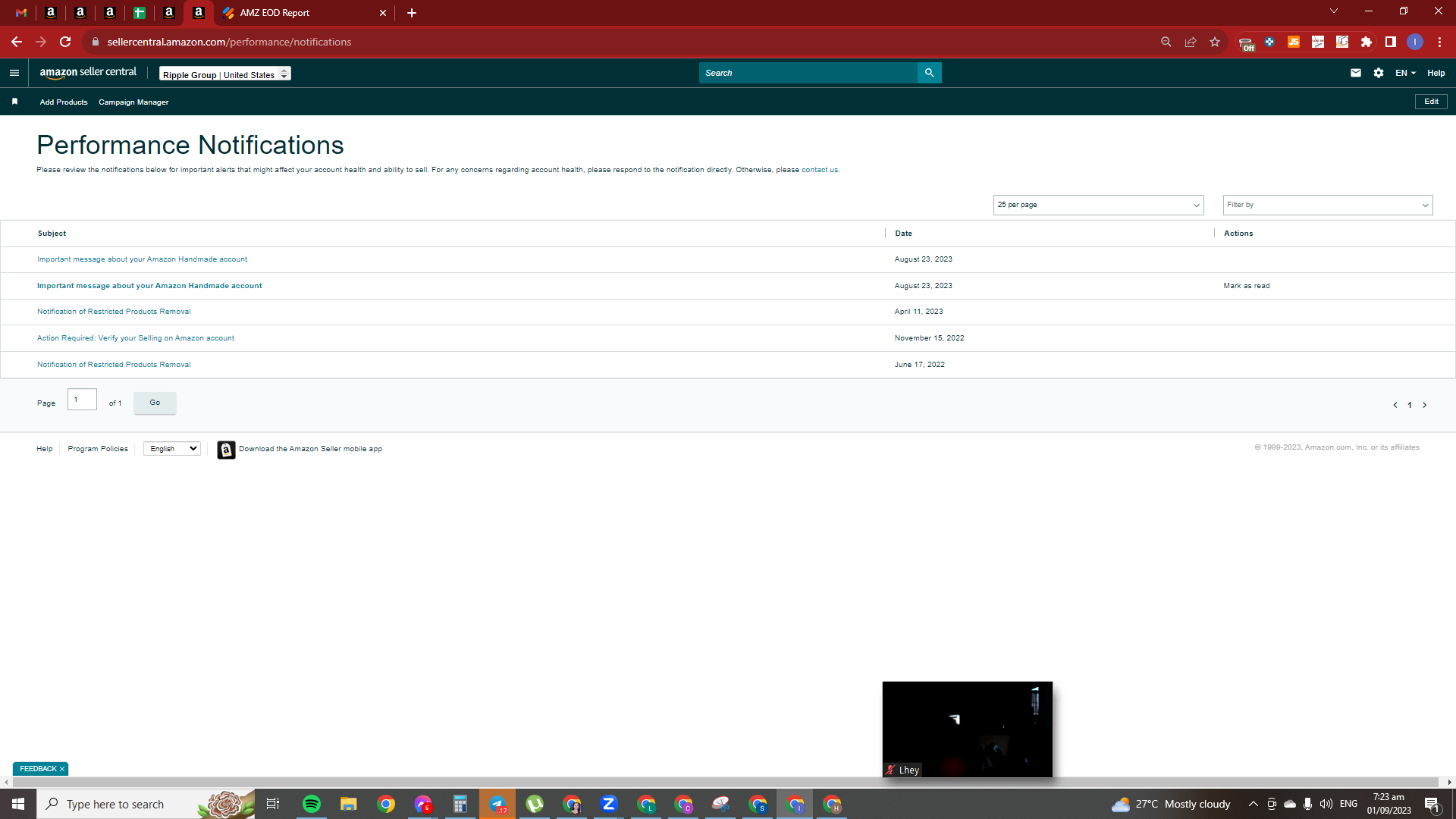Open the weather widget in the taskbar

coord(1171,804)
